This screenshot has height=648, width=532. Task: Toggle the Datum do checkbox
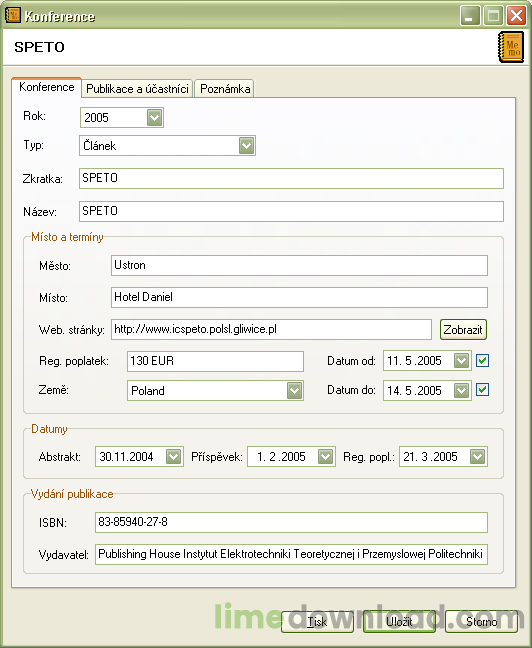pyautogui.click(x=482, y=390)
